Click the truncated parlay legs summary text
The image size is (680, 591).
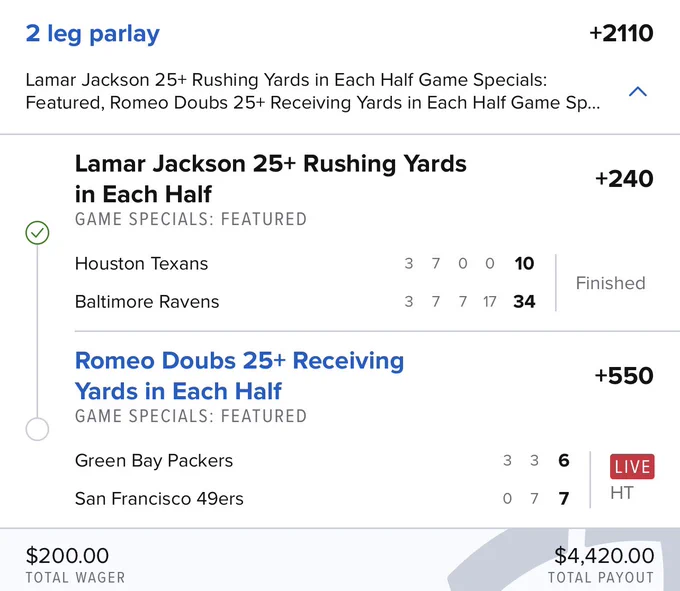pyautogui.click(x=313, y=91)
